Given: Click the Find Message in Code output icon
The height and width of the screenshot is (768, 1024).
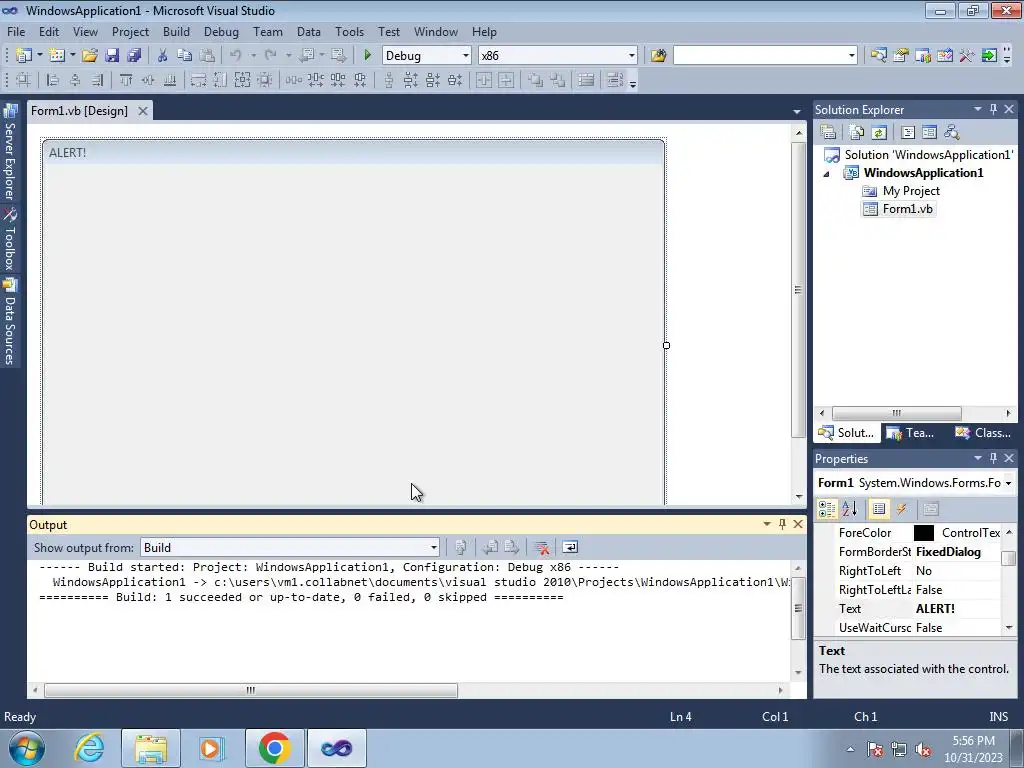Looking at the screenshot, I should pyautogui.click(x=460, y=547).
